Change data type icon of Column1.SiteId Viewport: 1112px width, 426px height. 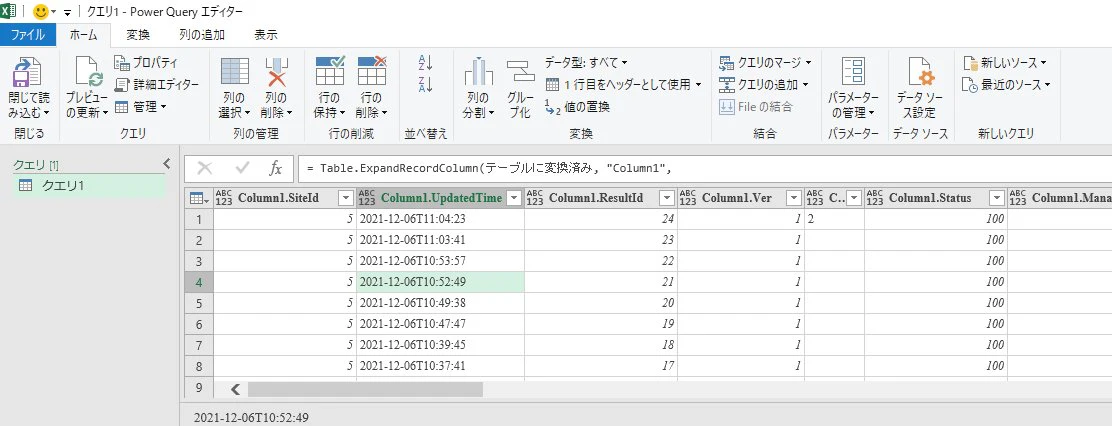click(224, 198)
